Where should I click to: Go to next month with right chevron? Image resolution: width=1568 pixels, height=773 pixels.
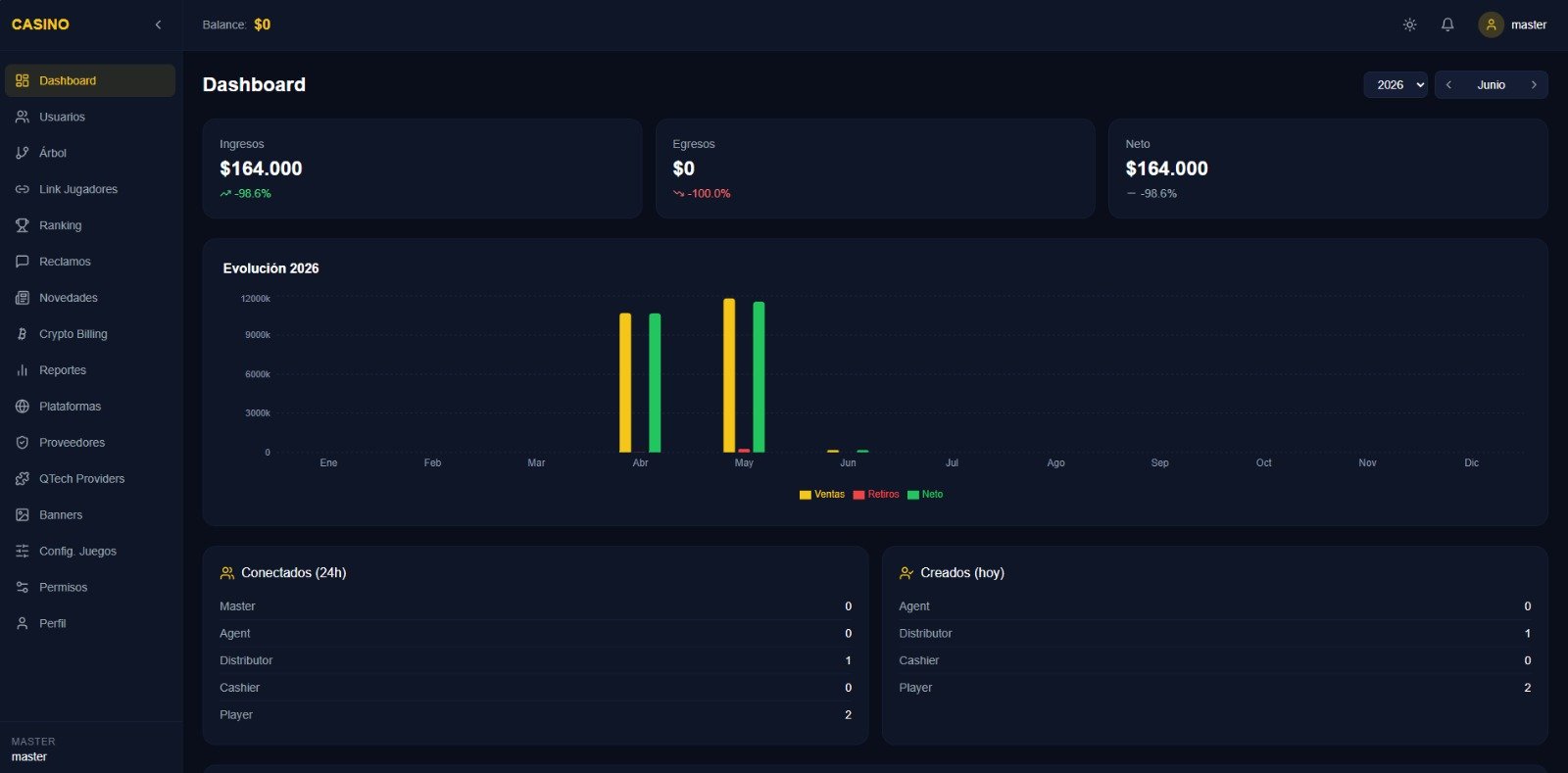pyautogui.click(x=1534, y=84)
